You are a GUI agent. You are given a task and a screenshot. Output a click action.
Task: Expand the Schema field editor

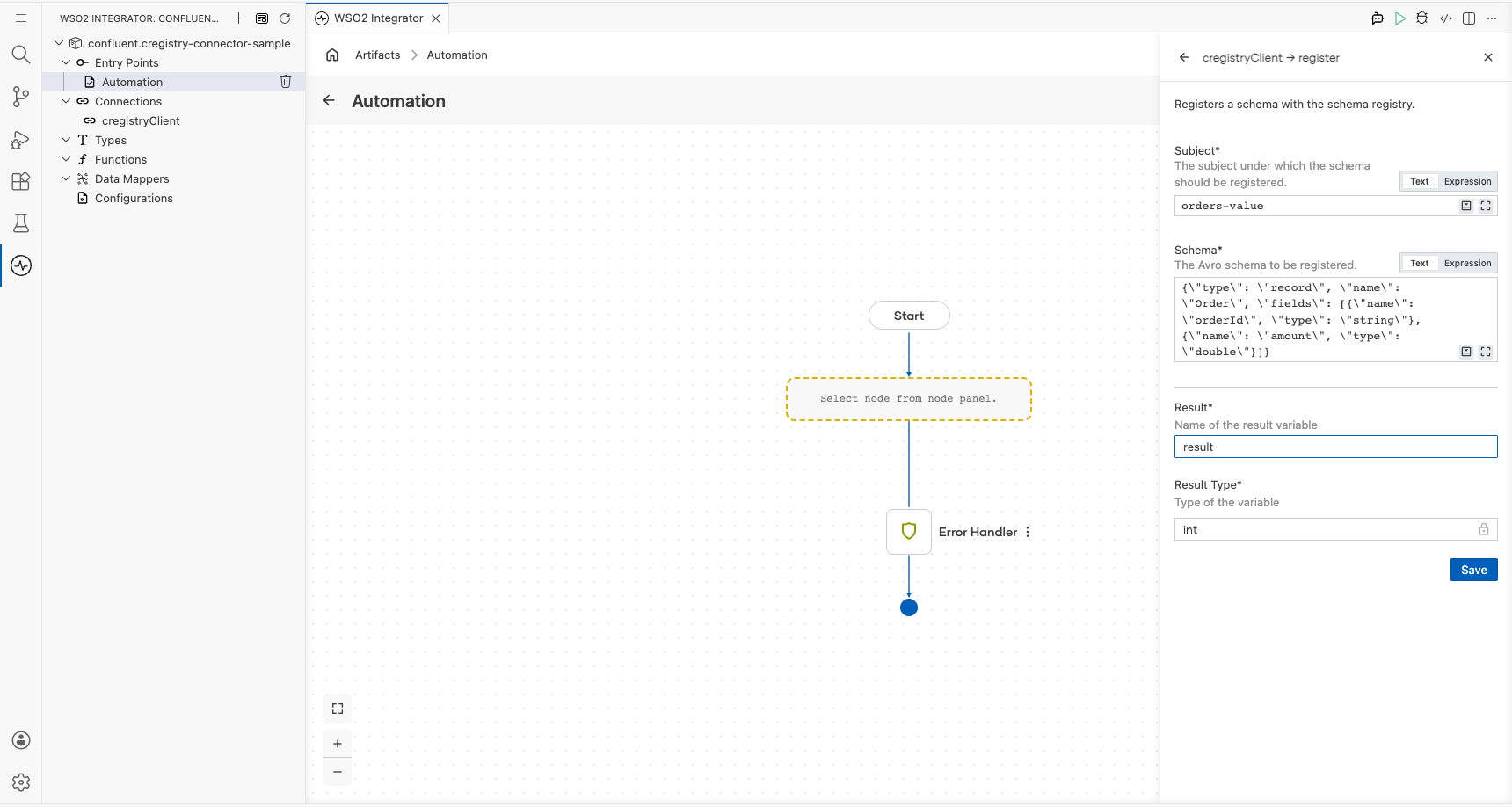pos(1486,352)
